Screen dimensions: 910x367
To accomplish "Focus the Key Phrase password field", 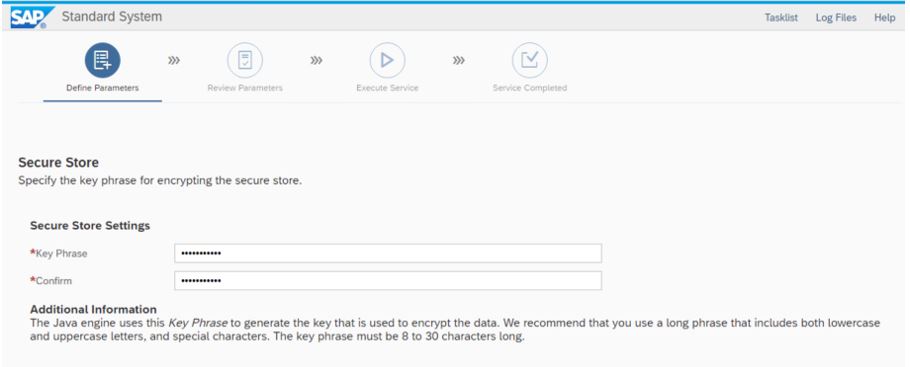I will click(x=388, y=253).
